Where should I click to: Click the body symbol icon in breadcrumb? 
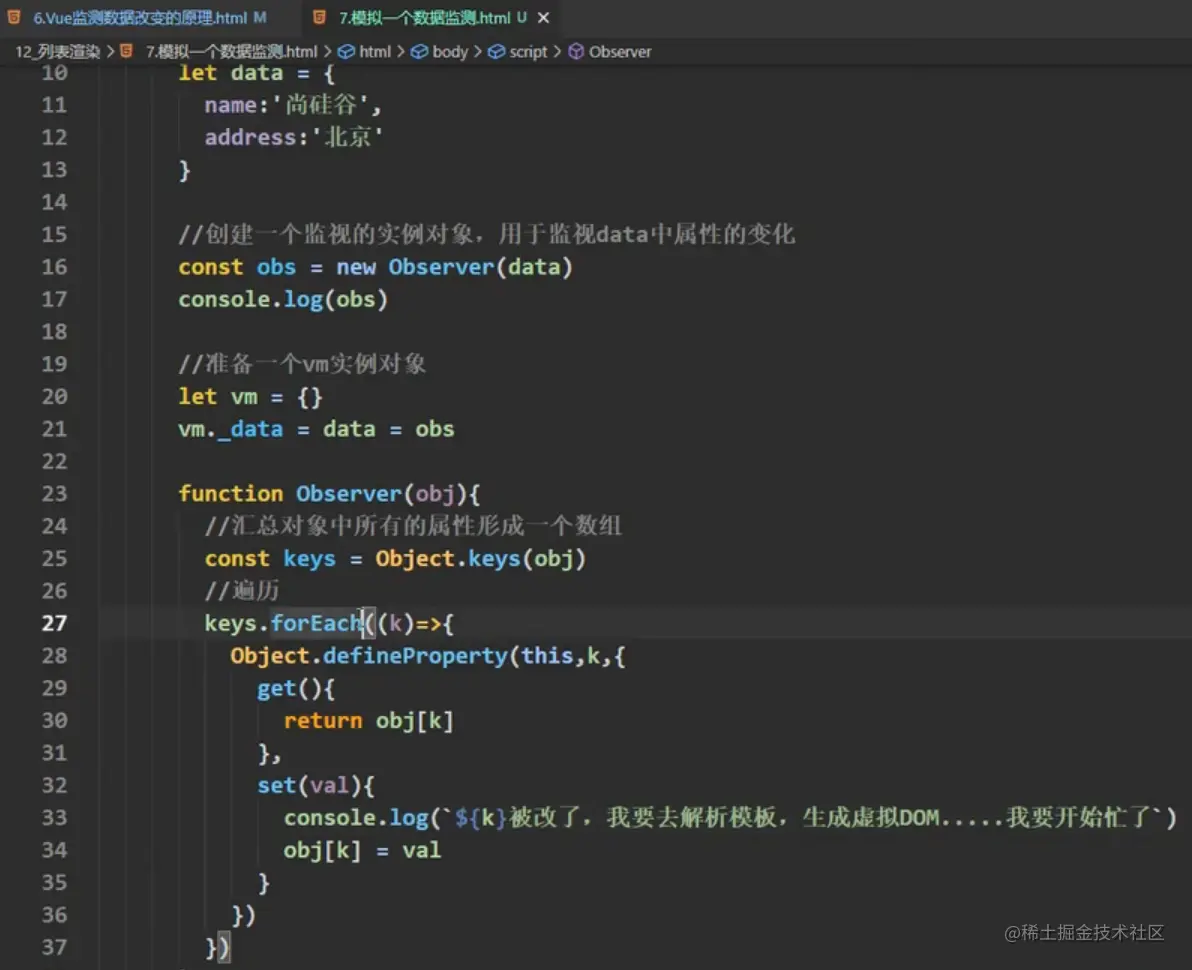[419, 52]
